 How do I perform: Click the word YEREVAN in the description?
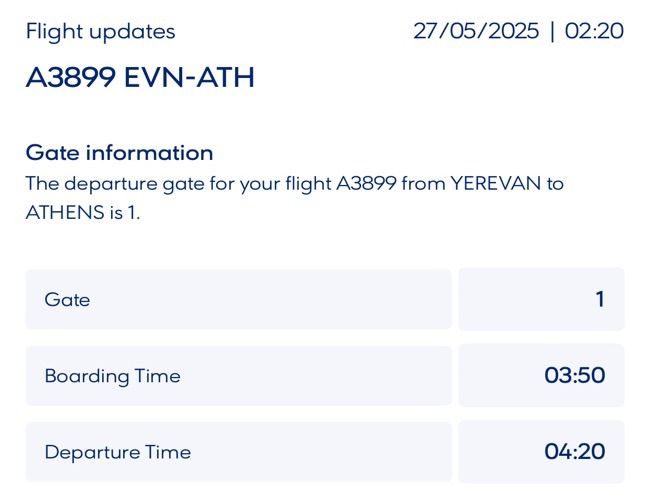point(493,184)
